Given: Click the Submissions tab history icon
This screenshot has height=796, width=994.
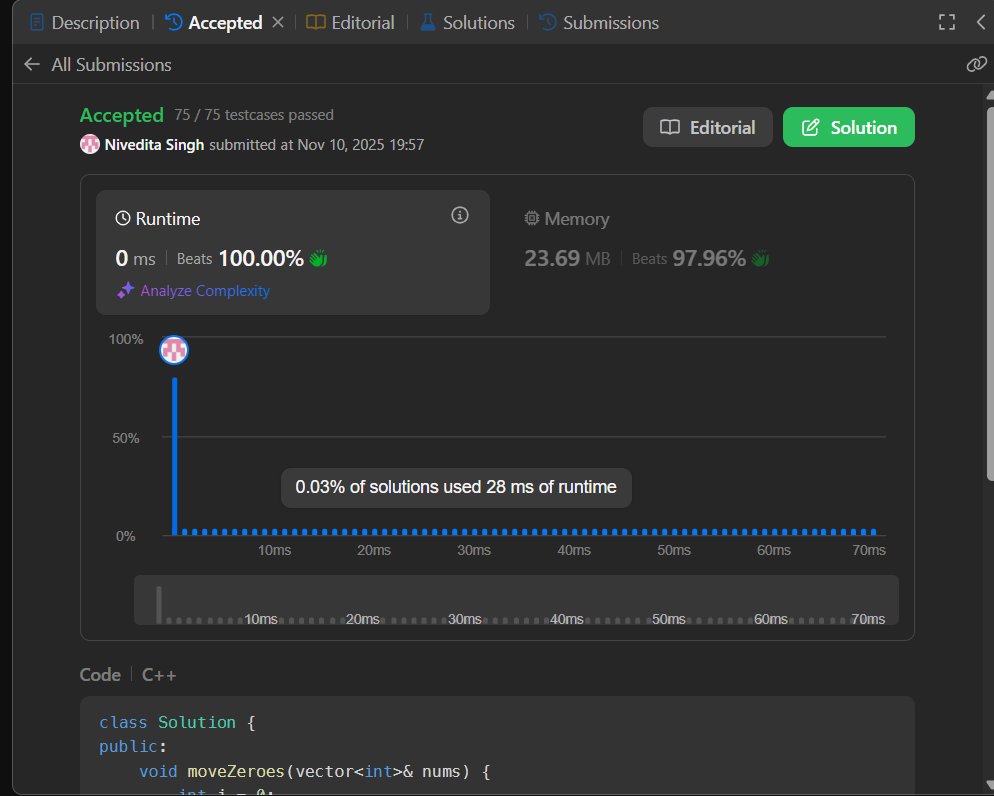Looking at the screenshot, I should click(547, 22).
